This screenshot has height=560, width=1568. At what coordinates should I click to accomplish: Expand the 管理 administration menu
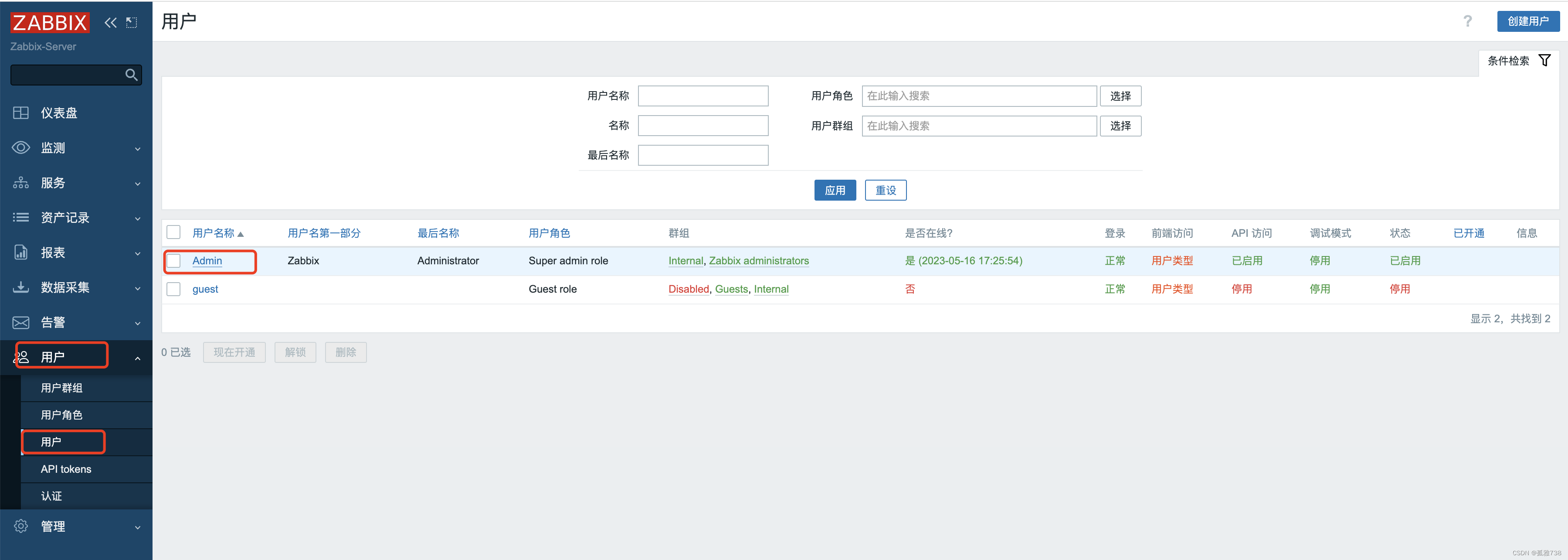pyautogui.click(x=76, y=526)
